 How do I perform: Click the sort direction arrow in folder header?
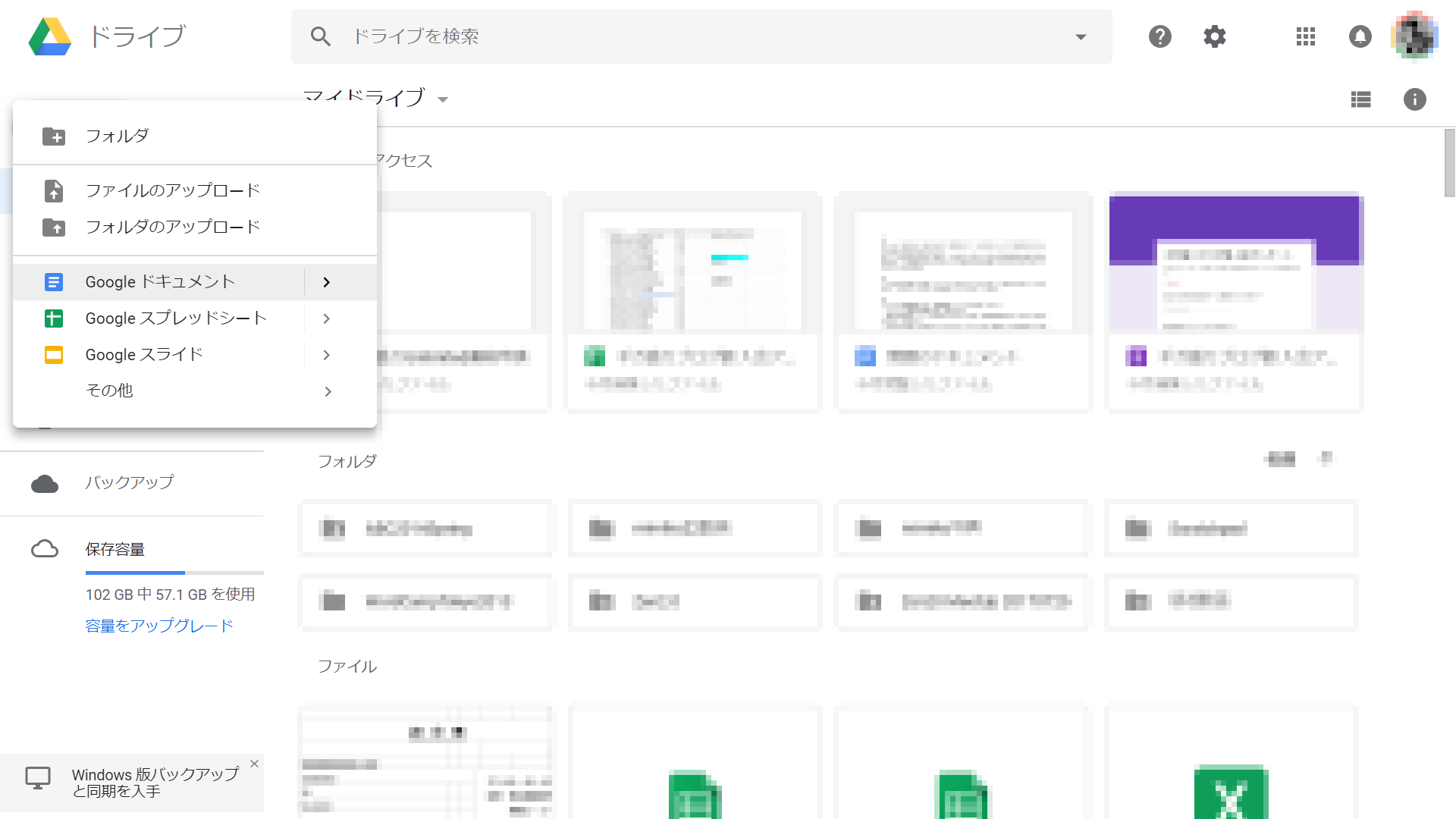tap(1326, 458)
